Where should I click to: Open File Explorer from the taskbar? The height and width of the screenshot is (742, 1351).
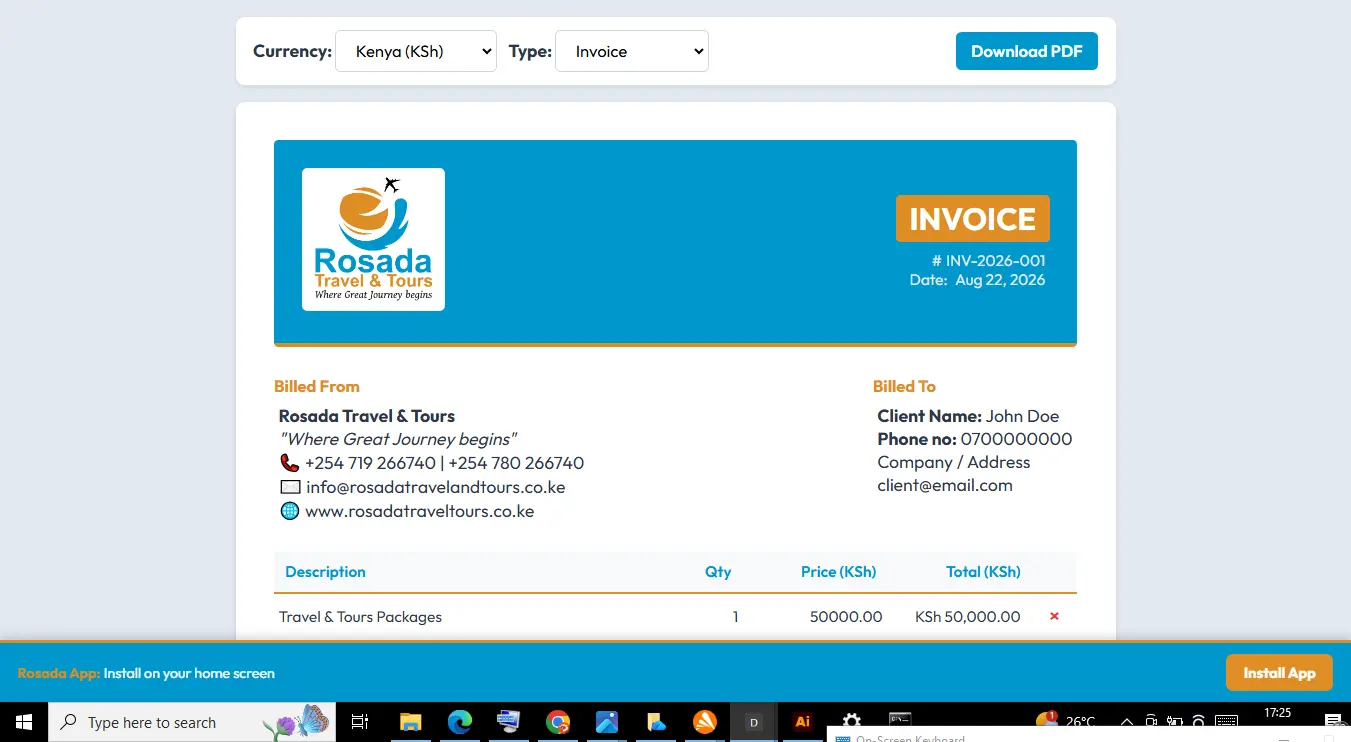click(410, 722)
